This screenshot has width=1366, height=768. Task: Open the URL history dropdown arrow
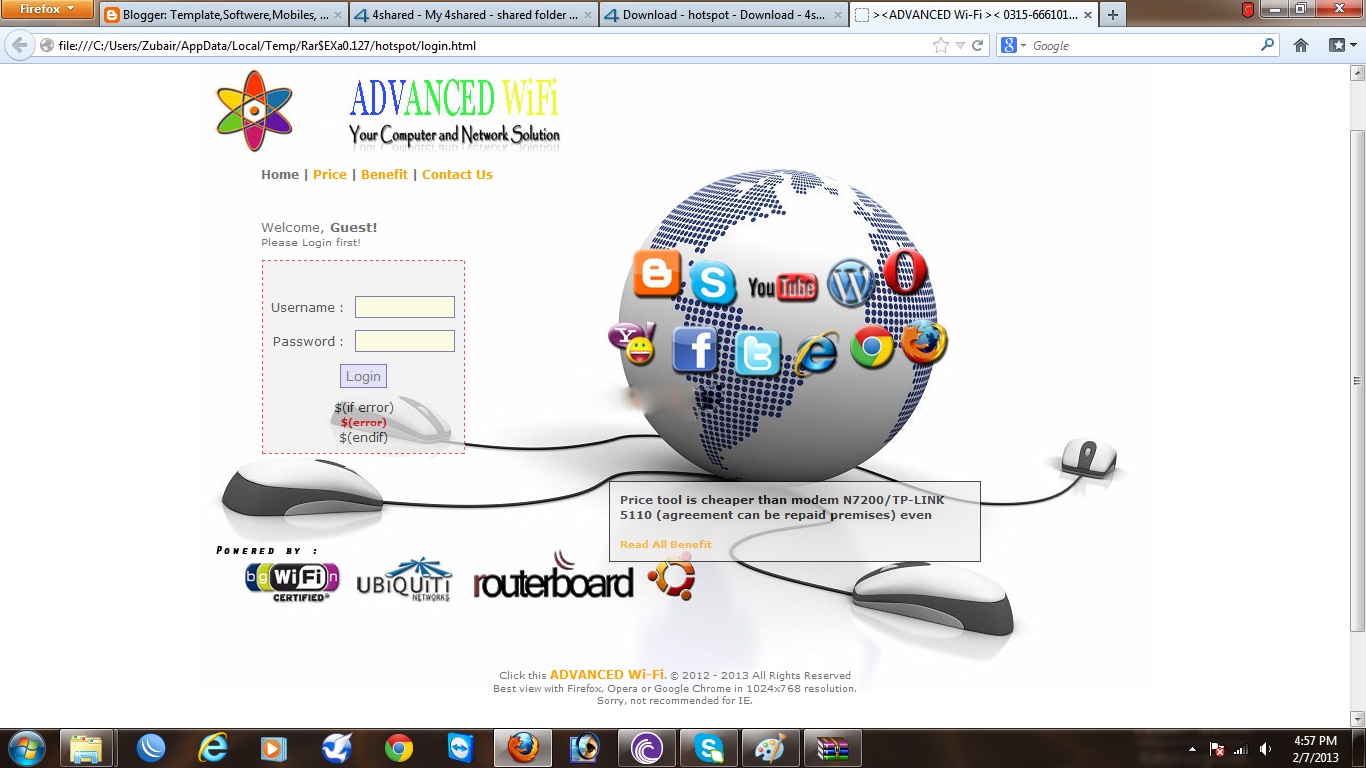click(x=960, y=45)
